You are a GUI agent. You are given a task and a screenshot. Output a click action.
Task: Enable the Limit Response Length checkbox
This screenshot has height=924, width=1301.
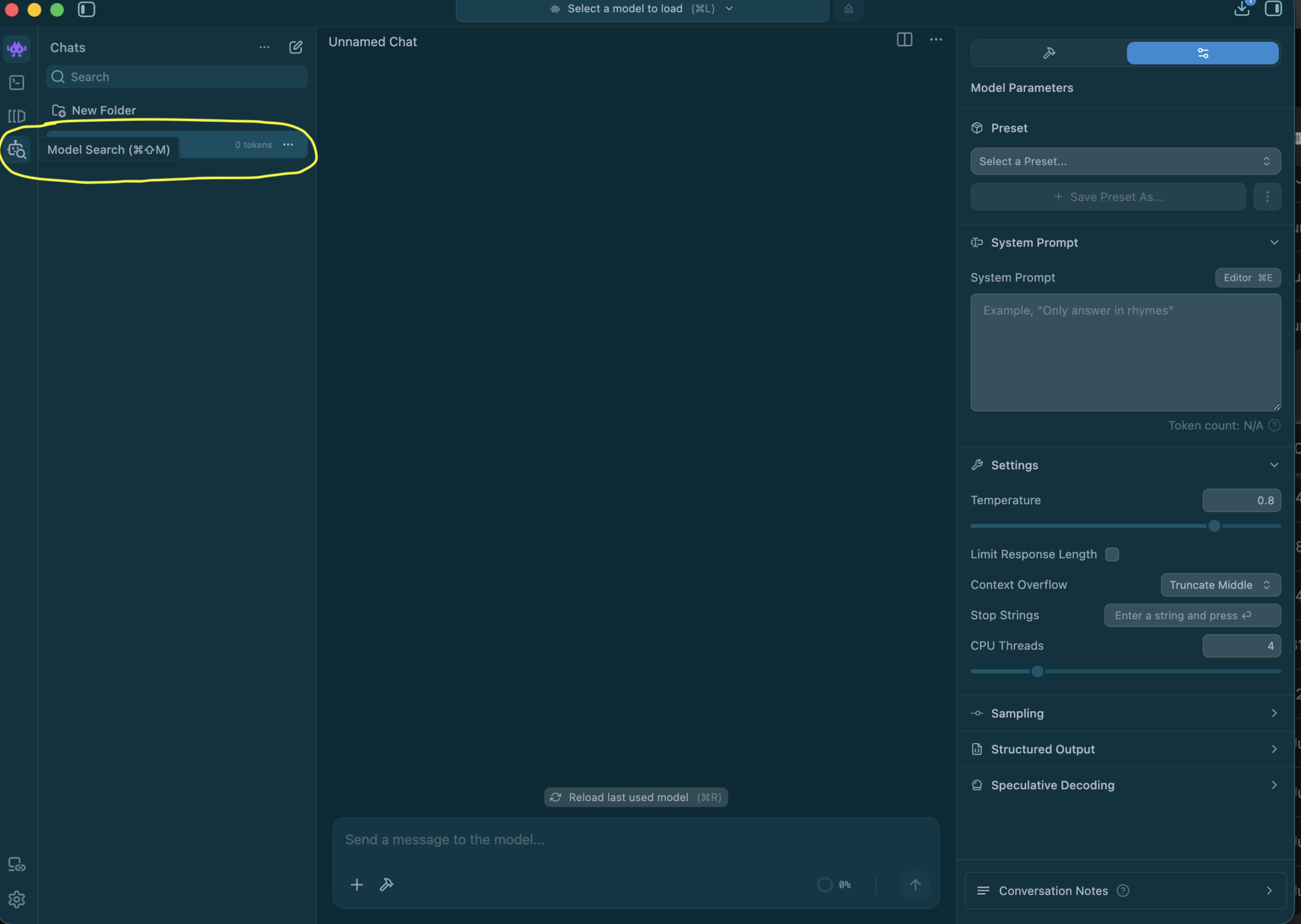1112,555
